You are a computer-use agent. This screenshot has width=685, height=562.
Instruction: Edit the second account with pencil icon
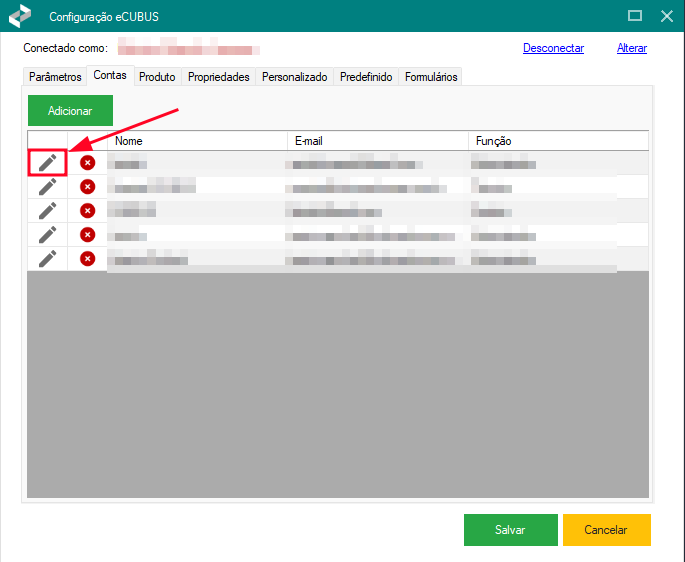coord(47,186)
